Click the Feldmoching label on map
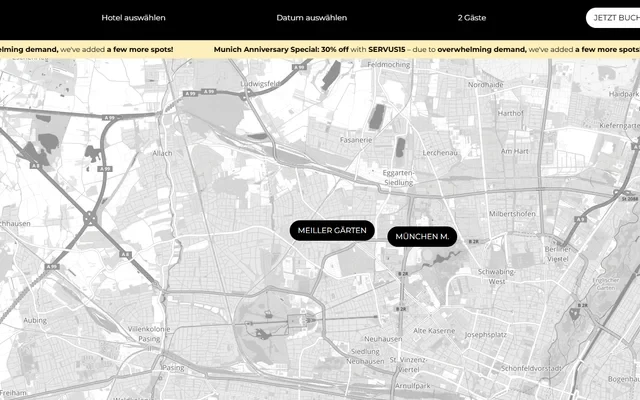Screen dimensions: 640x400 [x=389, y=64]
